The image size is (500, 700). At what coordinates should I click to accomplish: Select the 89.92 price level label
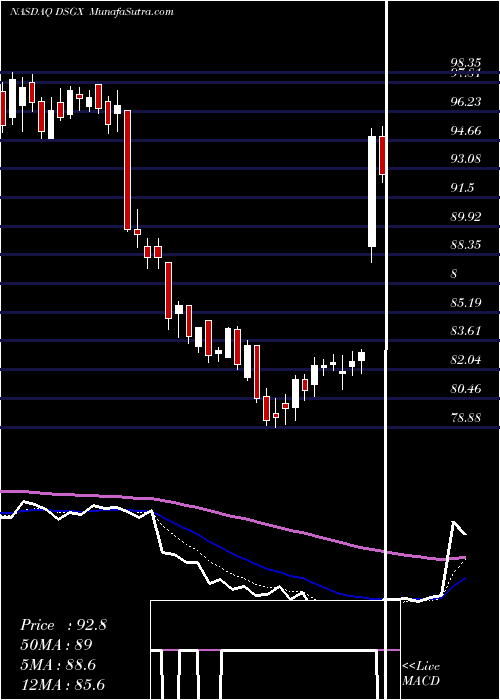tap(466, 217)
